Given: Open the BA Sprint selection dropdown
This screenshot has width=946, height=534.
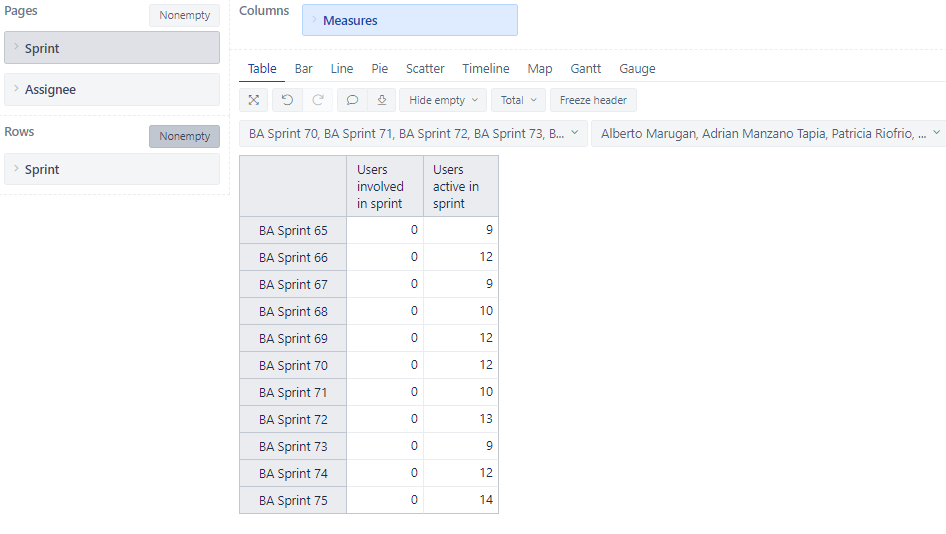Looking at the screenshot, I should pyautogui.click(x=413, y=134).
